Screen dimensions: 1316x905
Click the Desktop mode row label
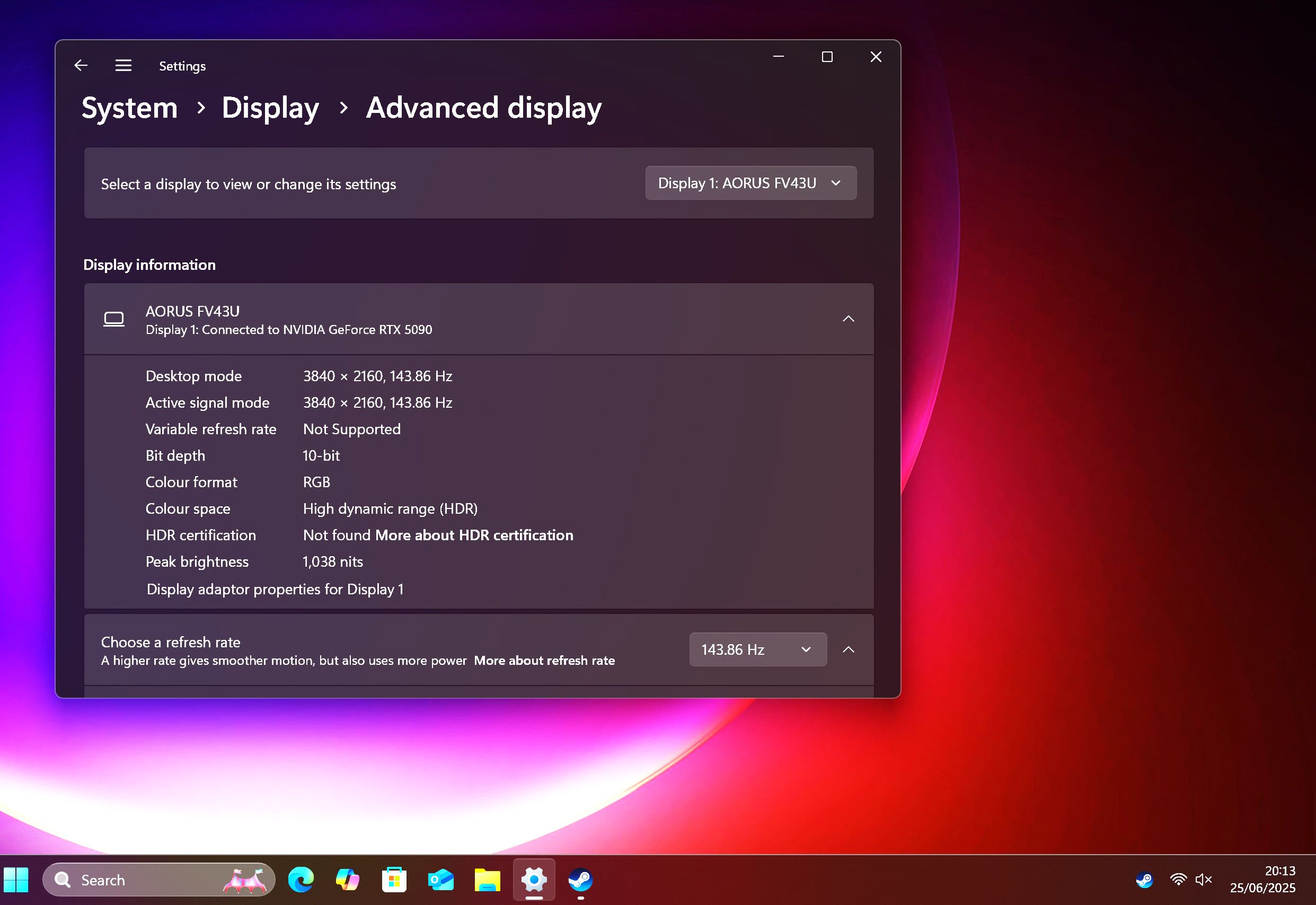(x=194, y=376)
